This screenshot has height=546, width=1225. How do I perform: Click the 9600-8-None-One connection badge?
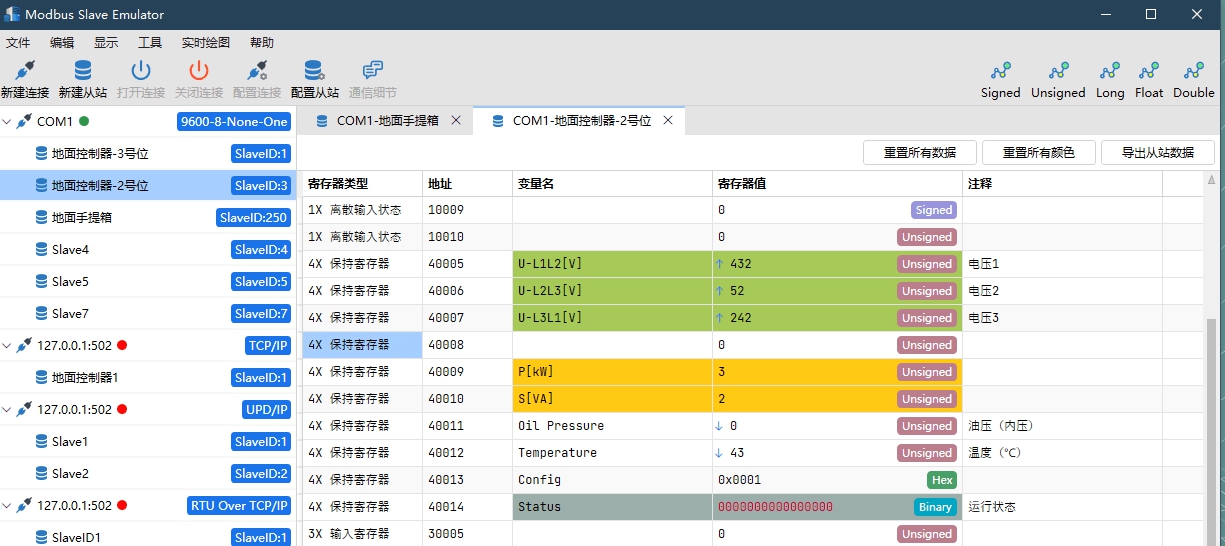tap(234, 121)
